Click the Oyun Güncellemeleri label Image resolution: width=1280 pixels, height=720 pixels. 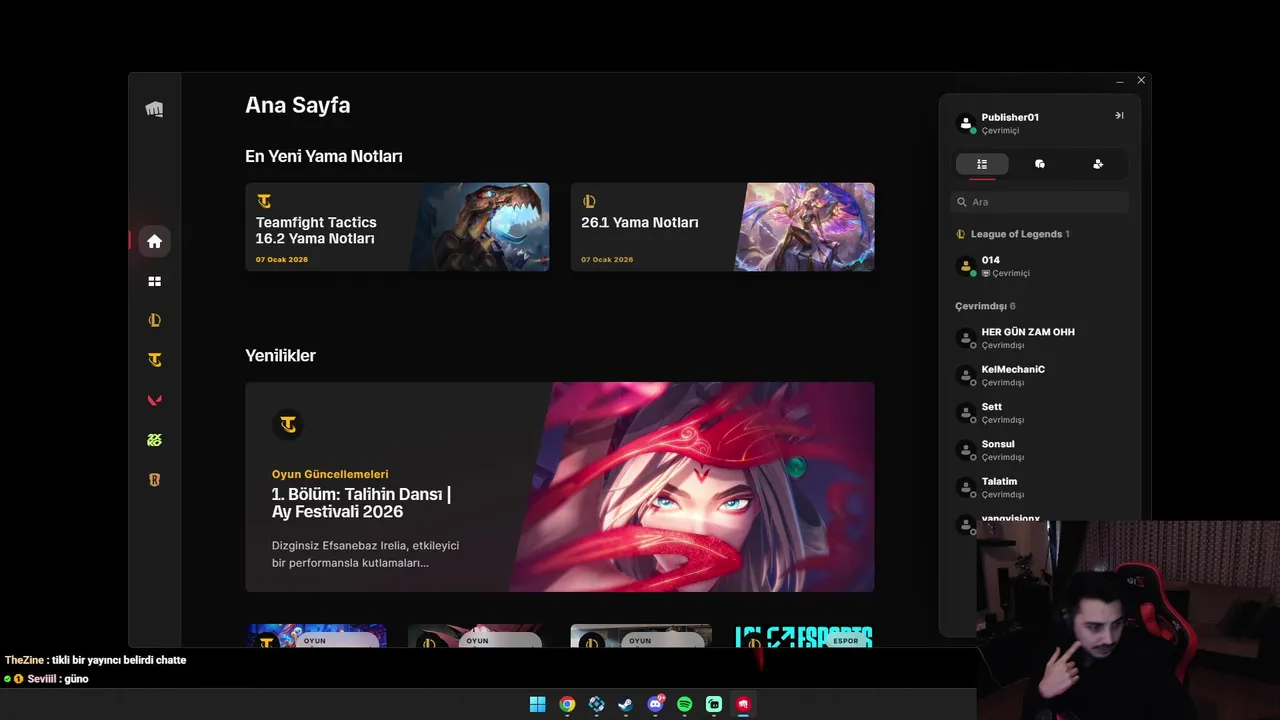330,474
